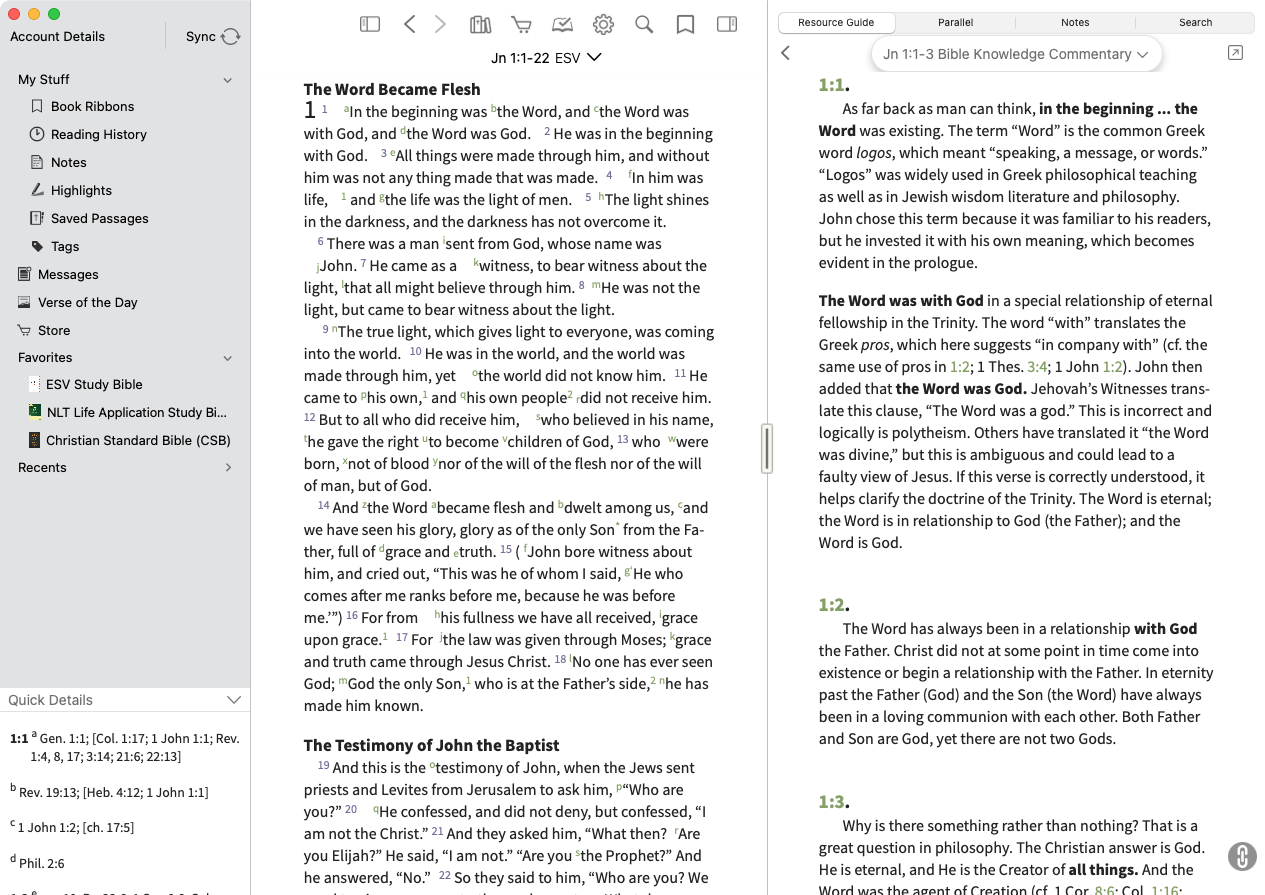Open Tags in sidebar
Screen dimensions: 1265x895
(x=65, y=246)
